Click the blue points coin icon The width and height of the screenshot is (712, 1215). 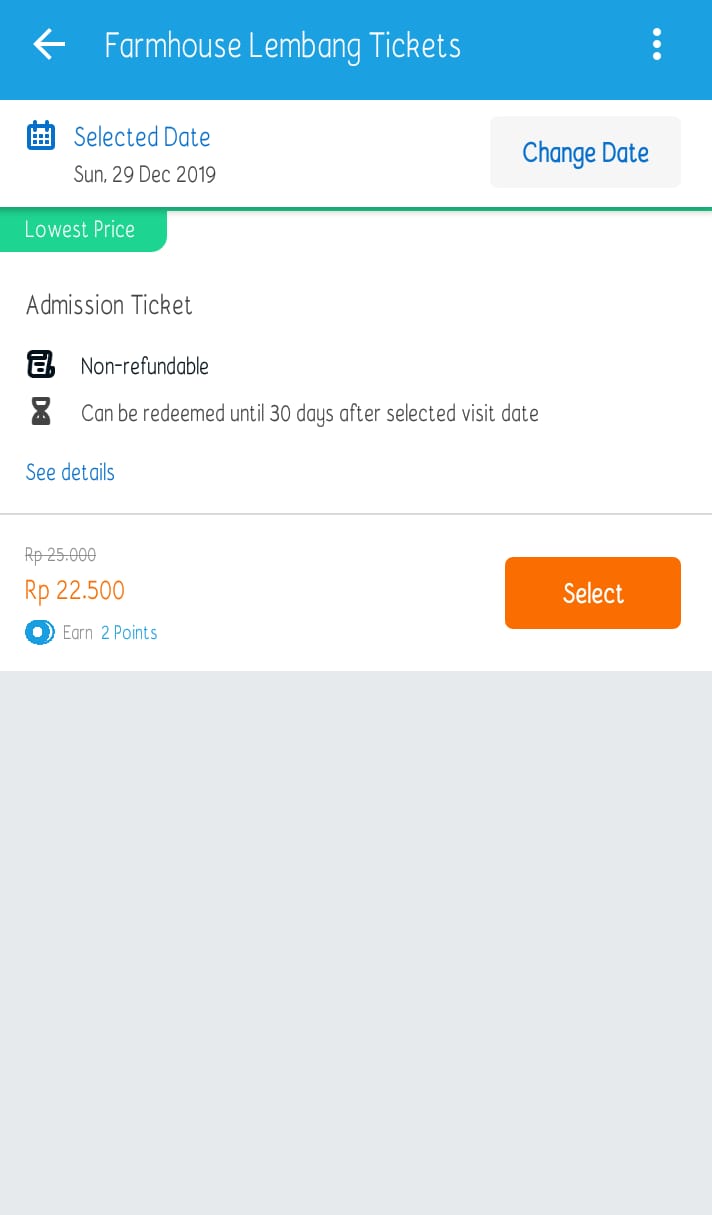40,632
